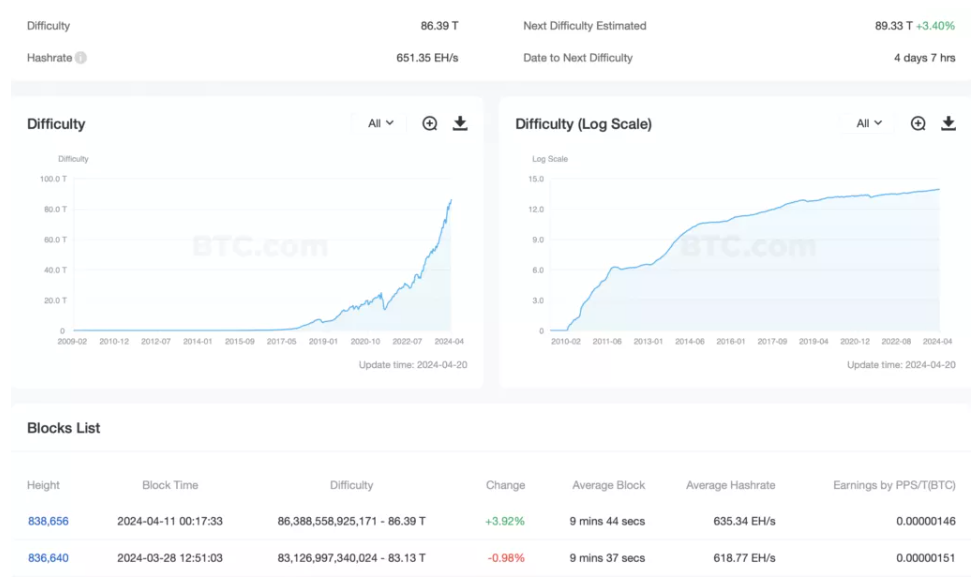Click the peak of the Difficulty chart line

click(x=451, y=200)
